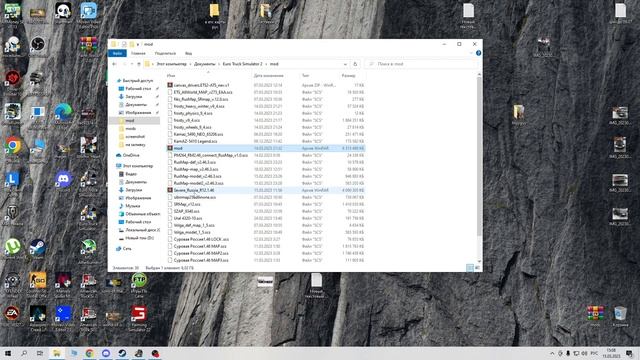Select the Severe_Russia_R12.1.46 archive file

click(265, 190)
